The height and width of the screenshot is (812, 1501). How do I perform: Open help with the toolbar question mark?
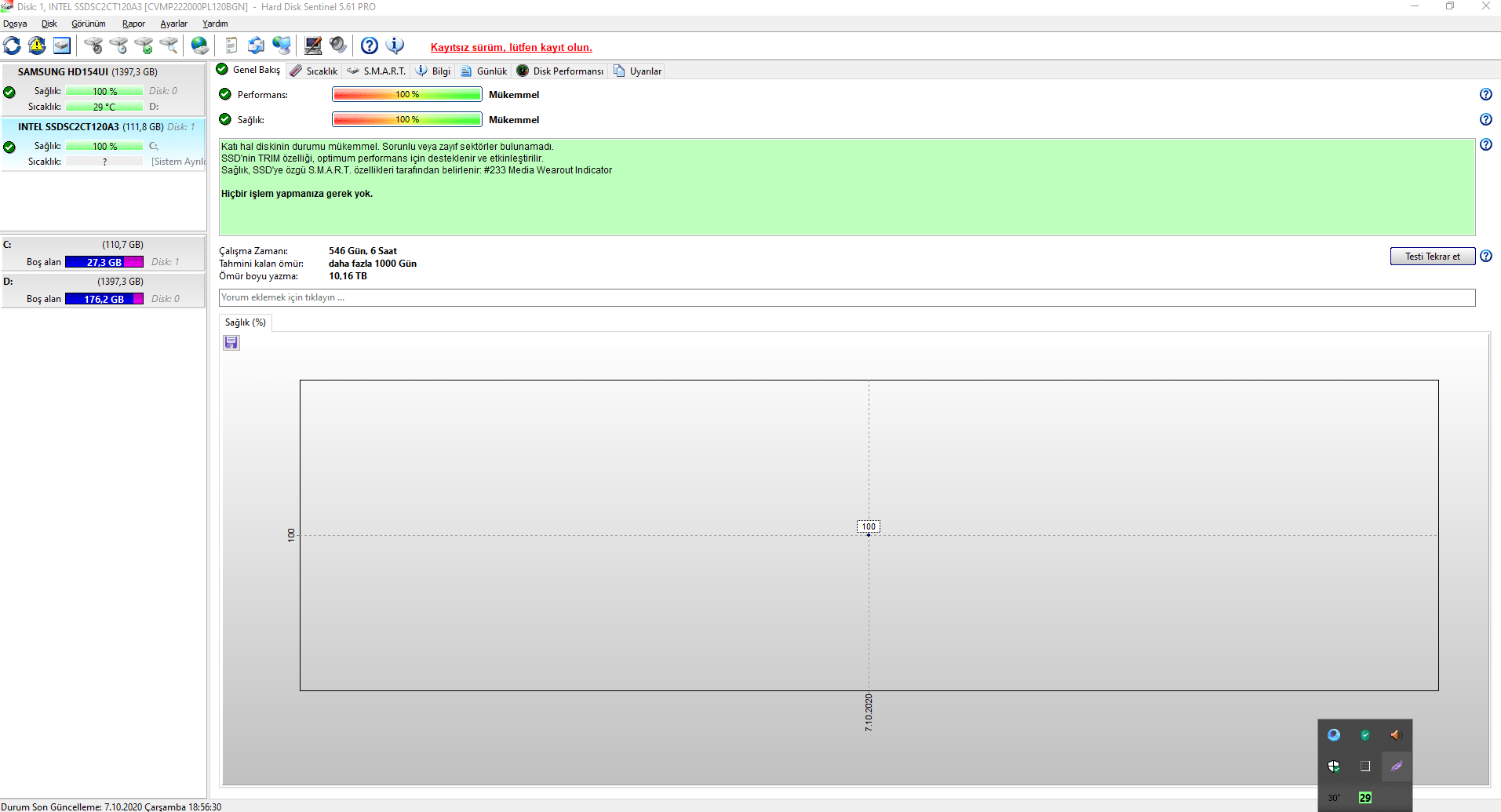370,46
